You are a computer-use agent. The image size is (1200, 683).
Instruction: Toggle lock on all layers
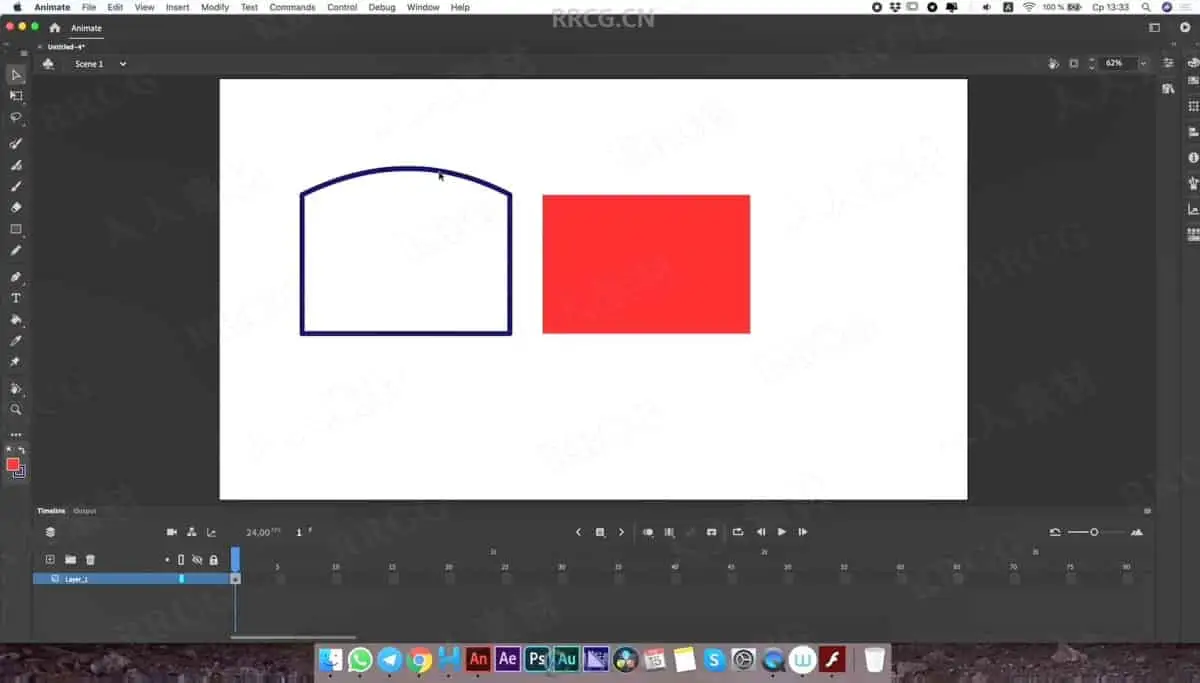[213, 560]
